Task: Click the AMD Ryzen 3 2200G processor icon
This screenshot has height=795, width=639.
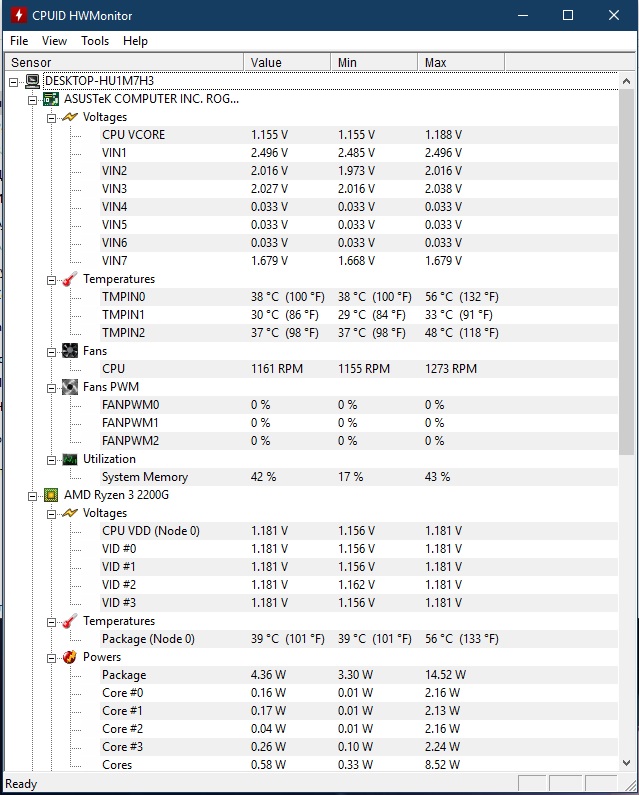Action: pyautogui.click(x=51, y=495)
